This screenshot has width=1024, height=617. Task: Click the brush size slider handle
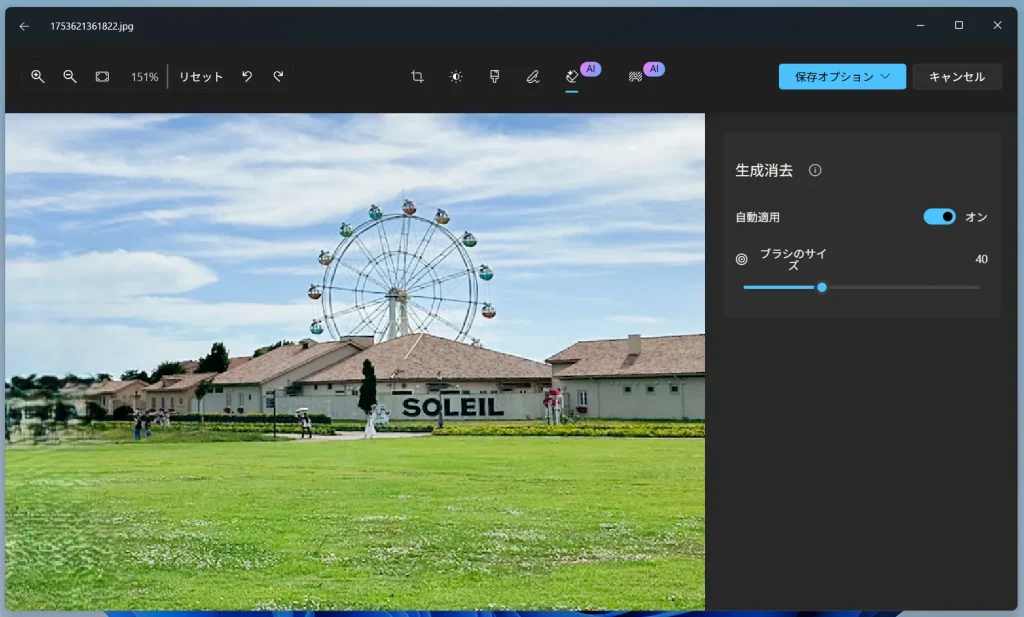pos(822,287)
